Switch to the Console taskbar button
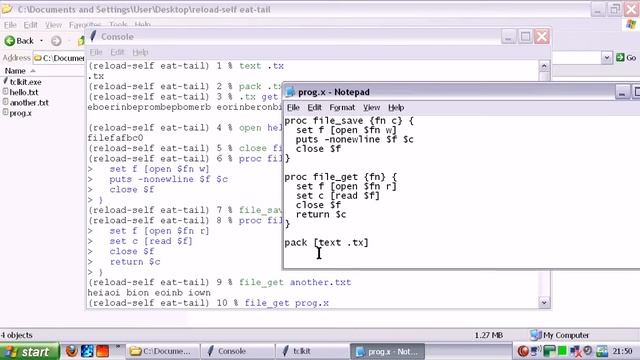This screenshot has width=640, height=360. 238,351
